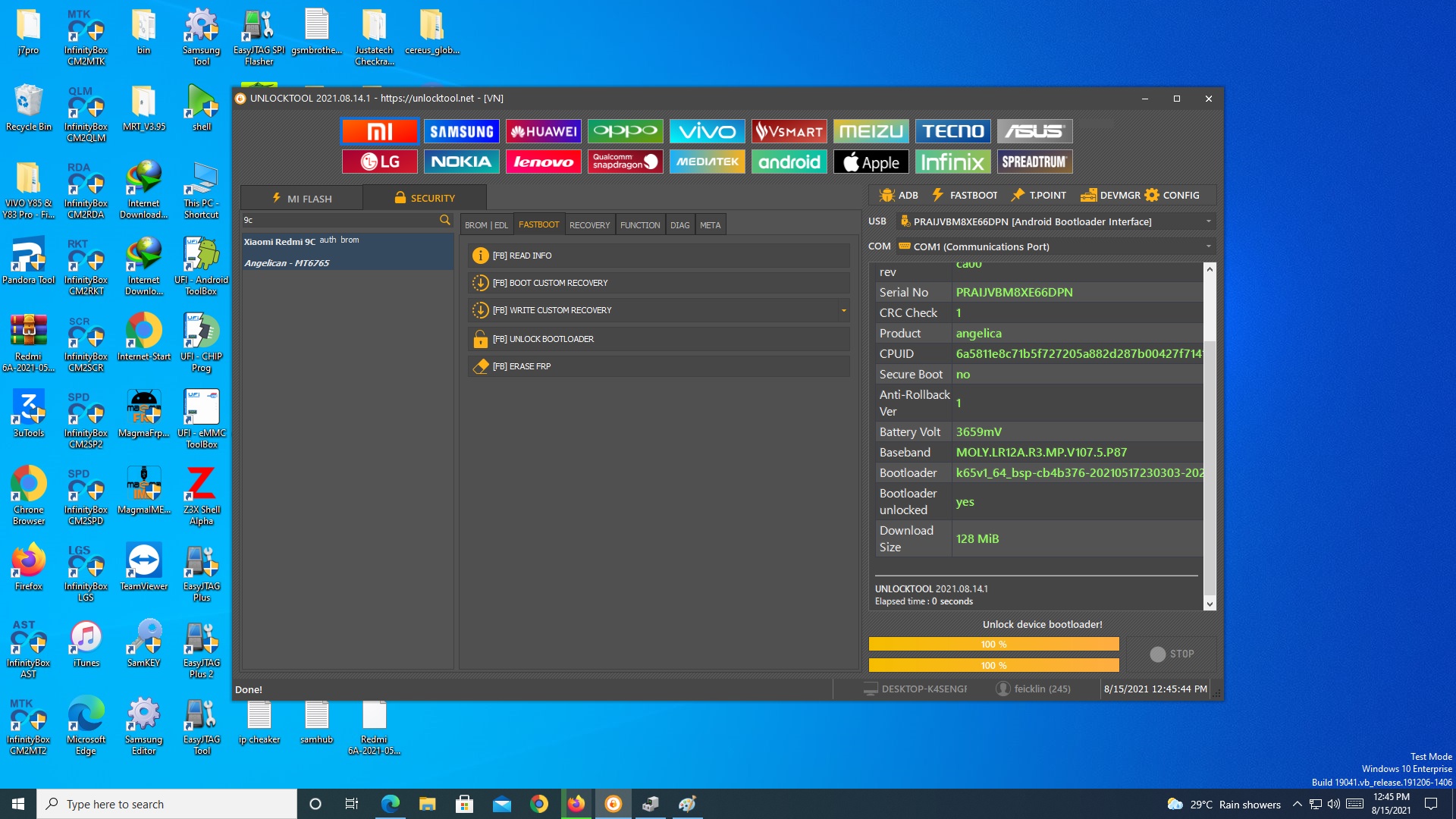Image resolution: width=1456 pixels, height=819 pixels.
Task: Open the MediaTek section
Action: click(x=707, y=162)
